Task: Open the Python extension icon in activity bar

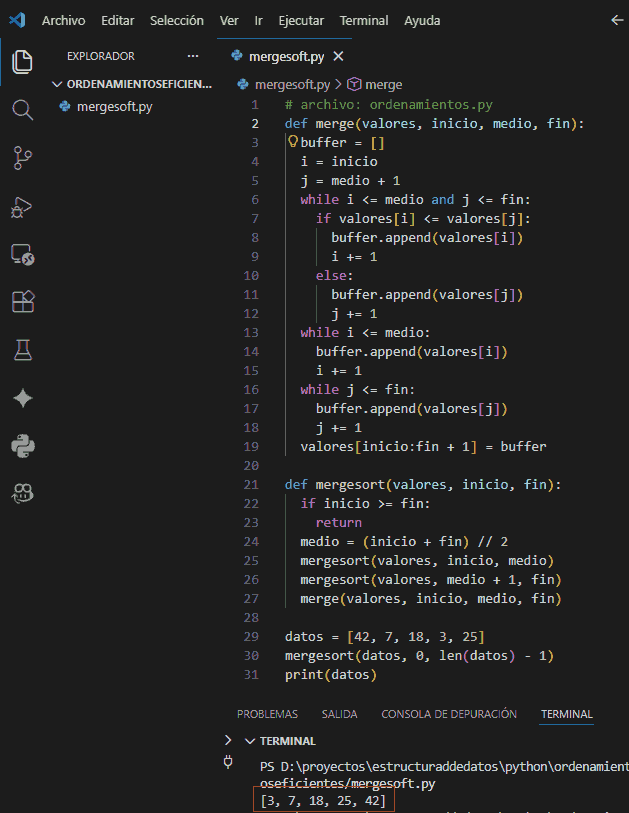Action: [22, 446]
